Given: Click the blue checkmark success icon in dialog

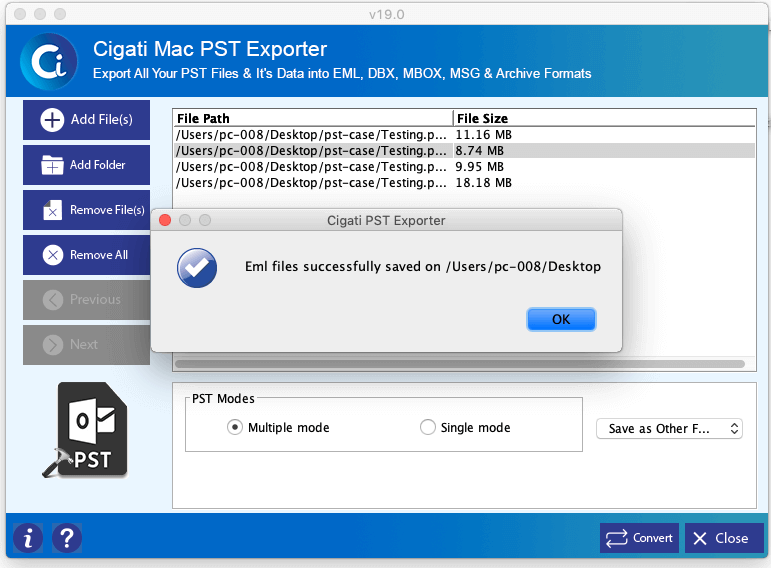Looking at the screenshot, I should click(197, 268).
